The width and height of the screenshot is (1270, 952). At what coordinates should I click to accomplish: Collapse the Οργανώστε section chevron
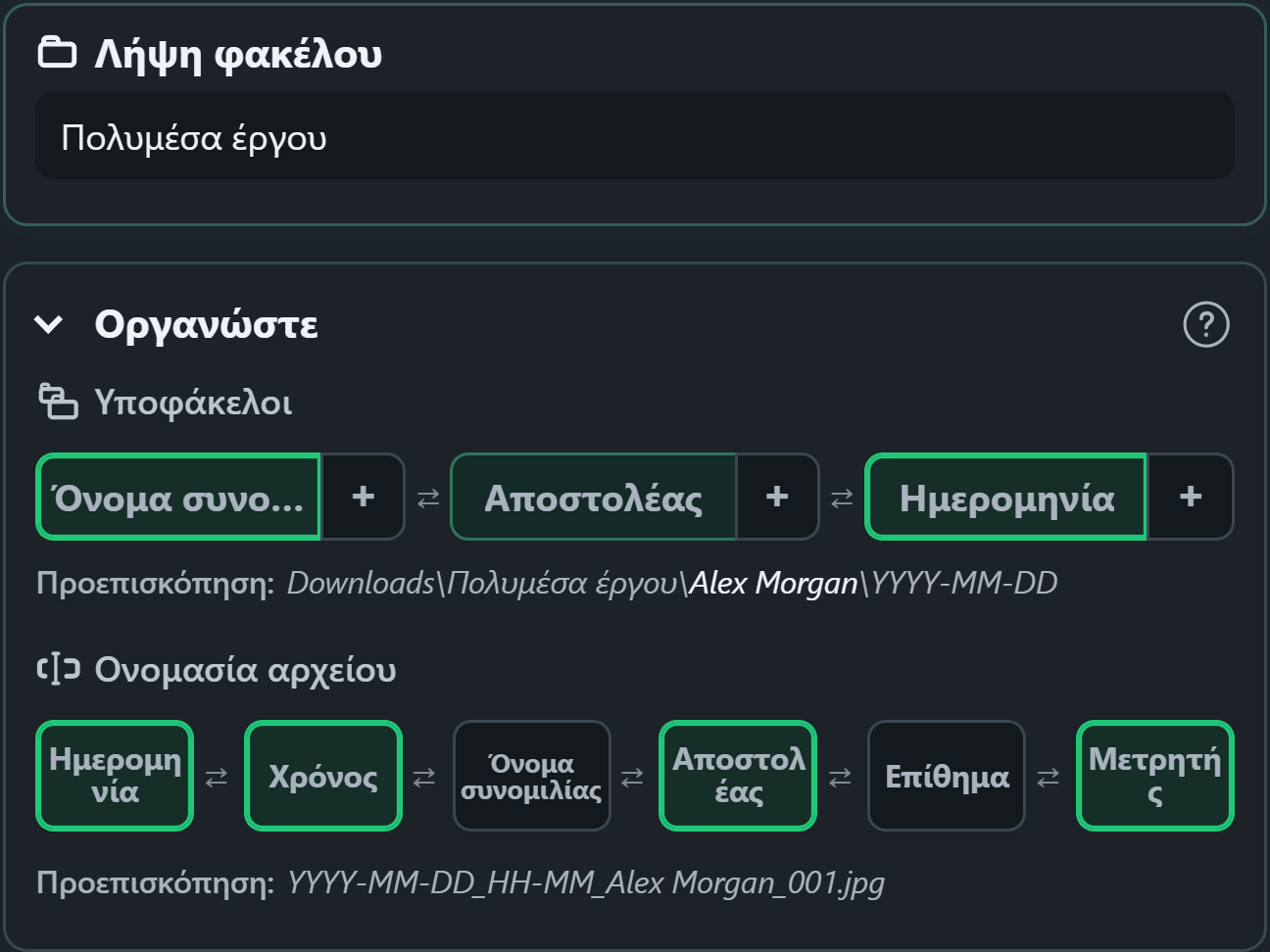tap(49, 324)
